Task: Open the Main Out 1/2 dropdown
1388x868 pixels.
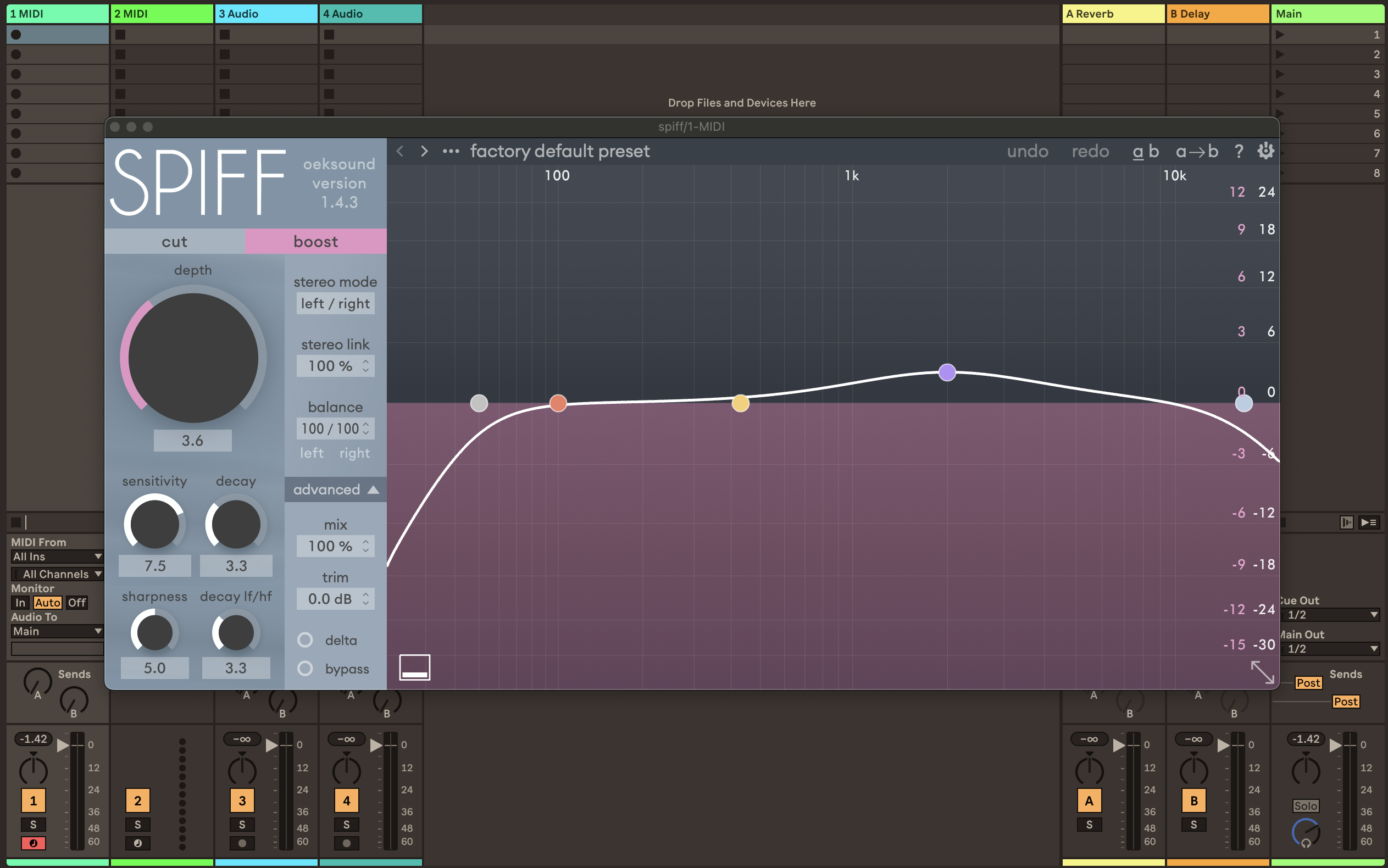Action: point(1331,648)
